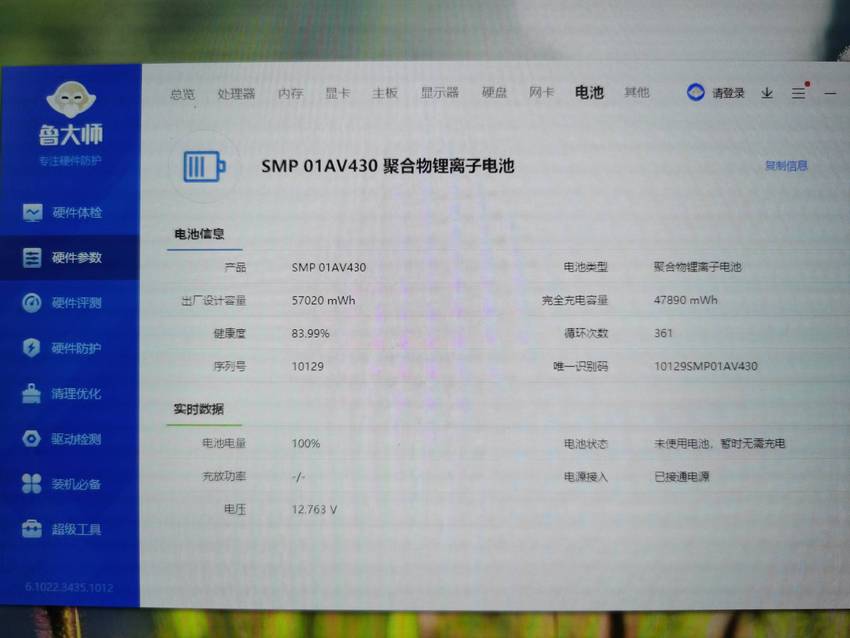Click the 电池信息 section heading
Viewport: 850px width, 638px height.
click(x=199, y=234)
